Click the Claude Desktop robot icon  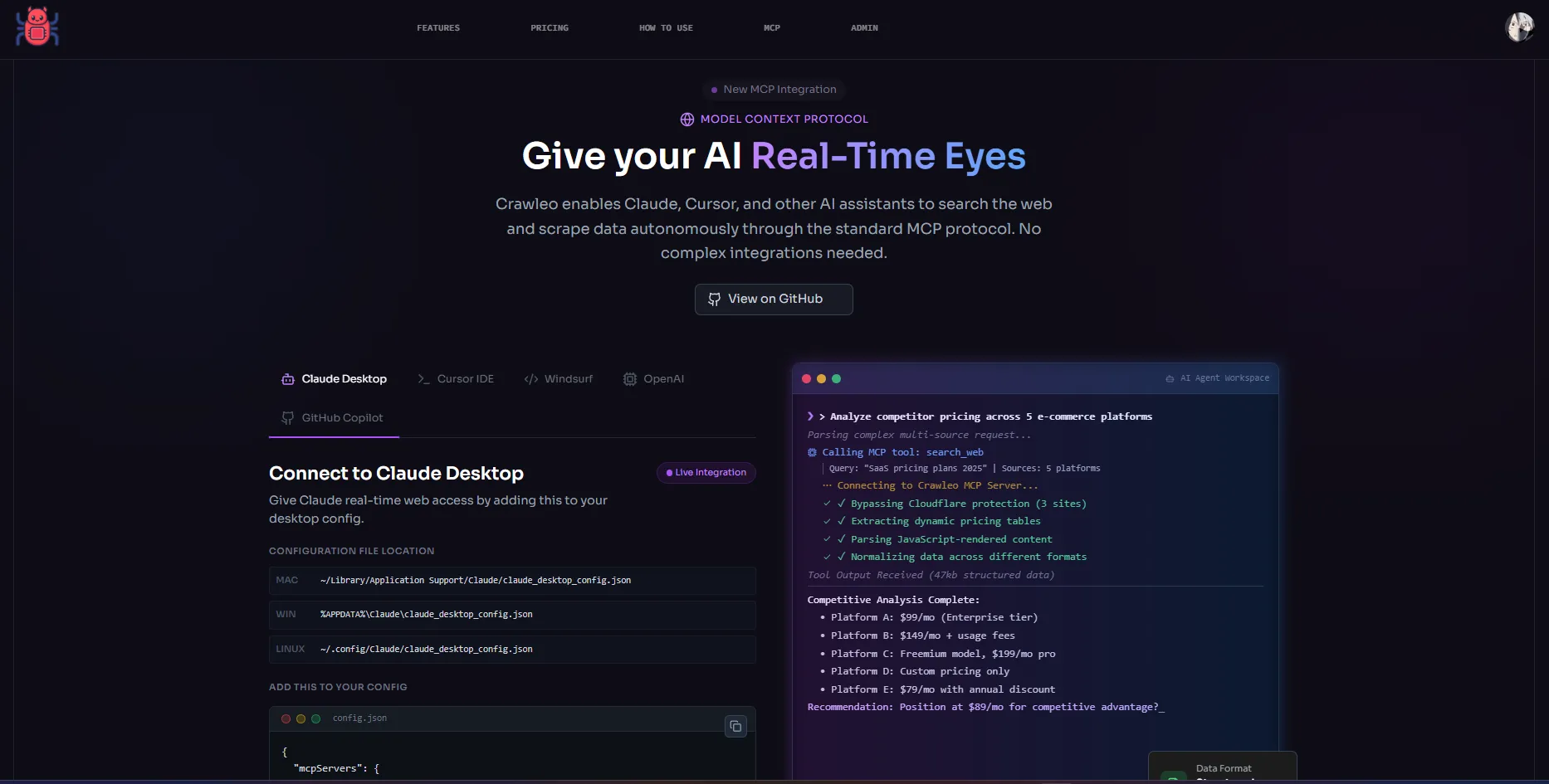click(x=288, y=379)
